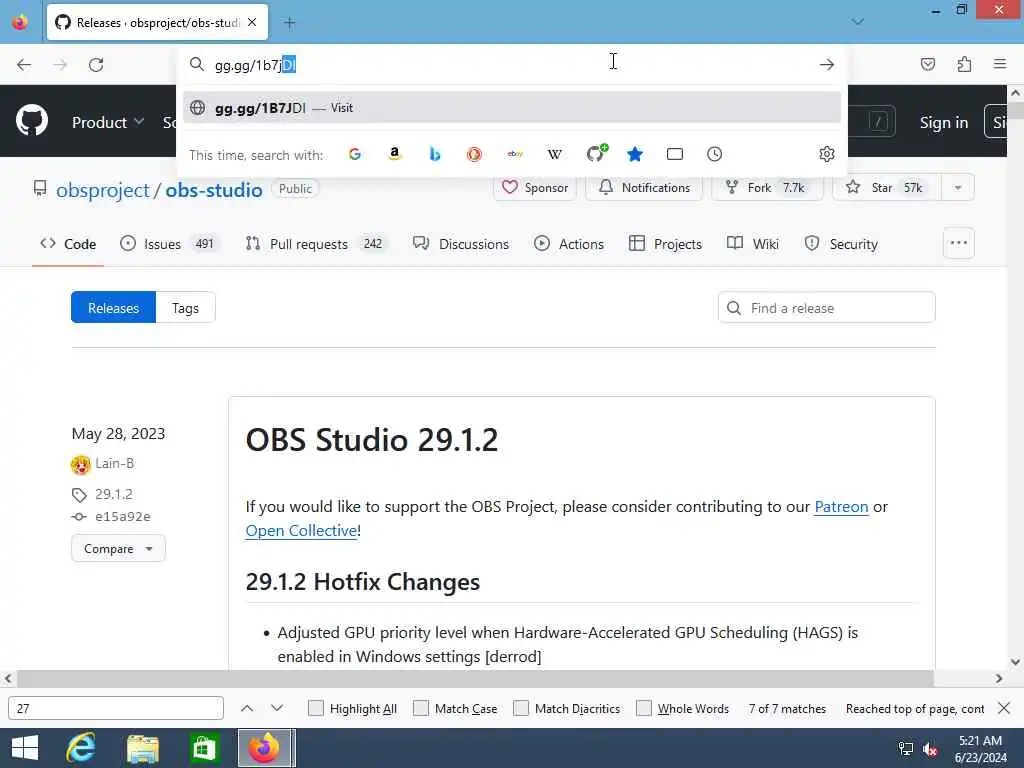This screenshot has width=1024, height=768.
Task: Star the obs-studio repository
Action: point(887,187)
